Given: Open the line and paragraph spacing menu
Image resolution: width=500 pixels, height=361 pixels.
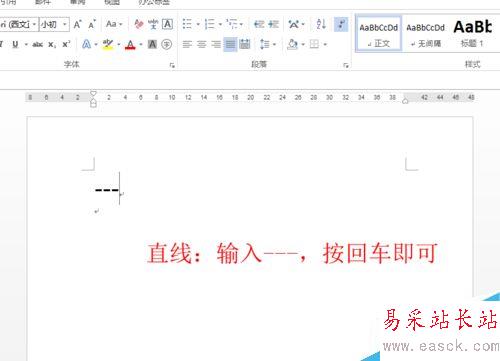Looking at the screenshot, I should tap(268, 44).
